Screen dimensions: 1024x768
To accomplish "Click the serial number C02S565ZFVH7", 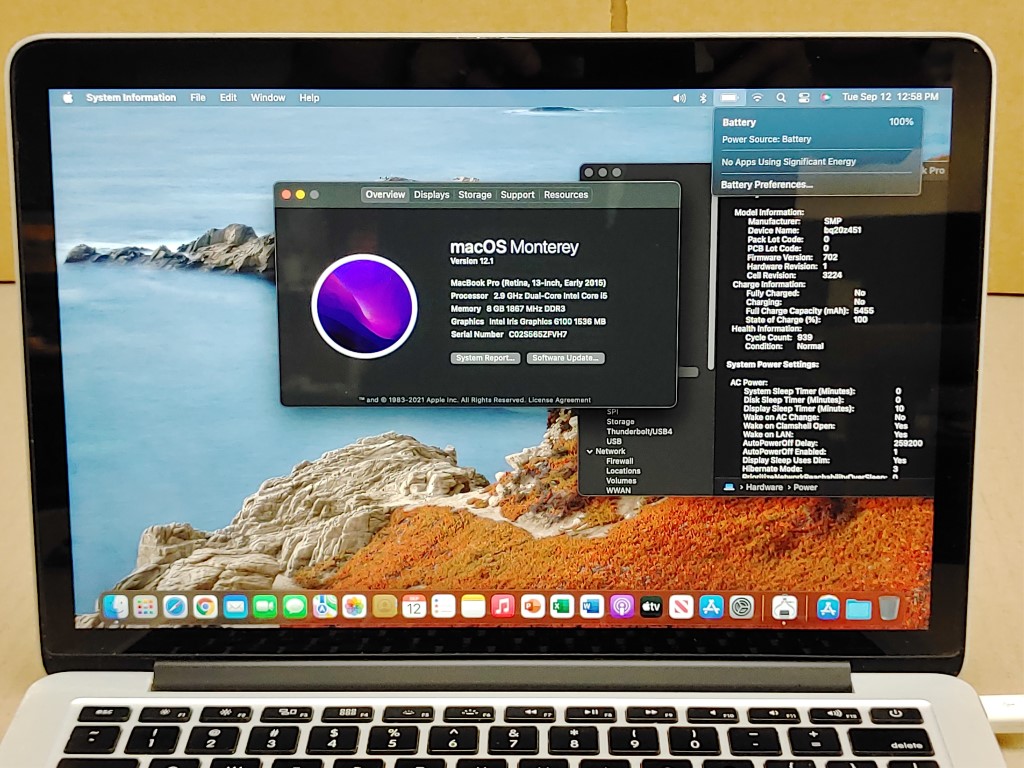I will pyautogui.click(x=538, y=334).
